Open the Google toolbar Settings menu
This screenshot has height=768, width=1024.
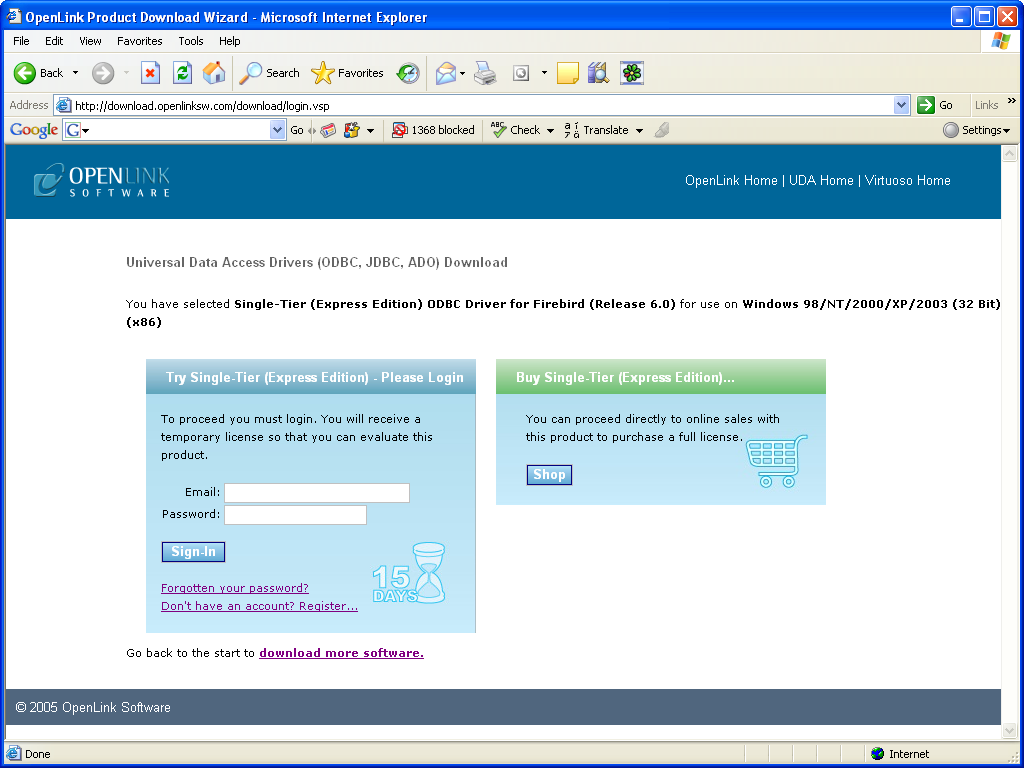coord(976,130)
